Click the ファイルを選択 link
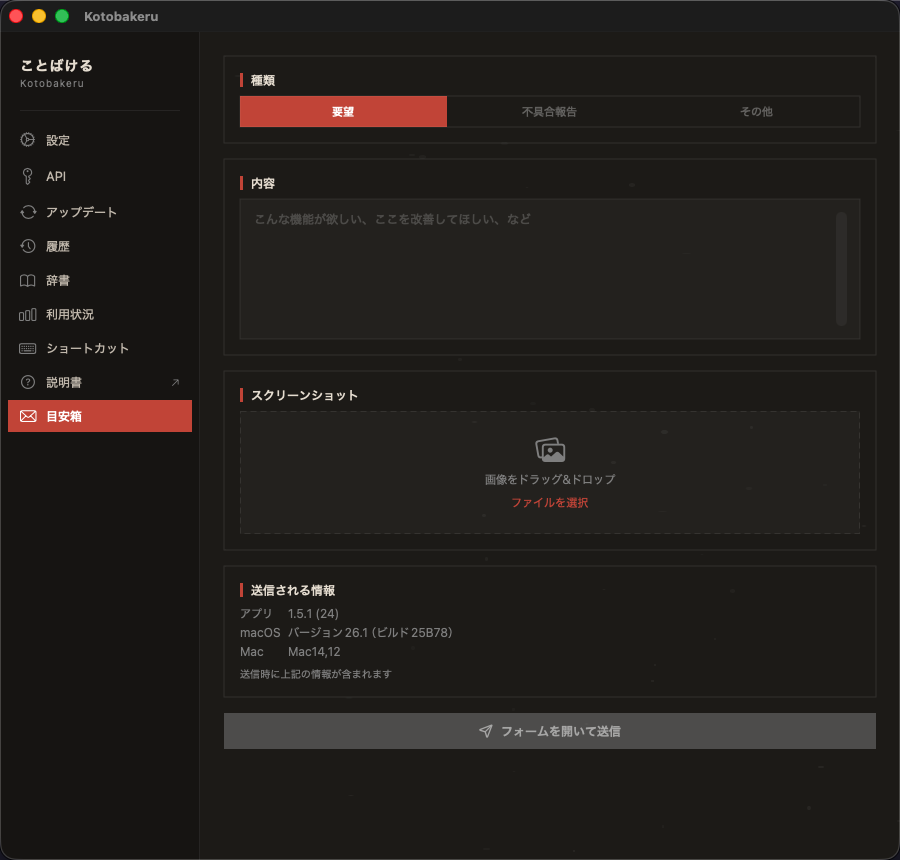 point(550,503)
